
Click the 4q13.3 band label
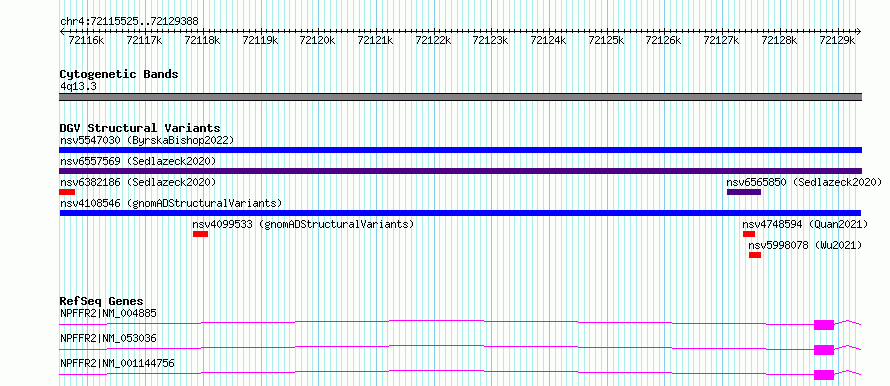(78, 86)
